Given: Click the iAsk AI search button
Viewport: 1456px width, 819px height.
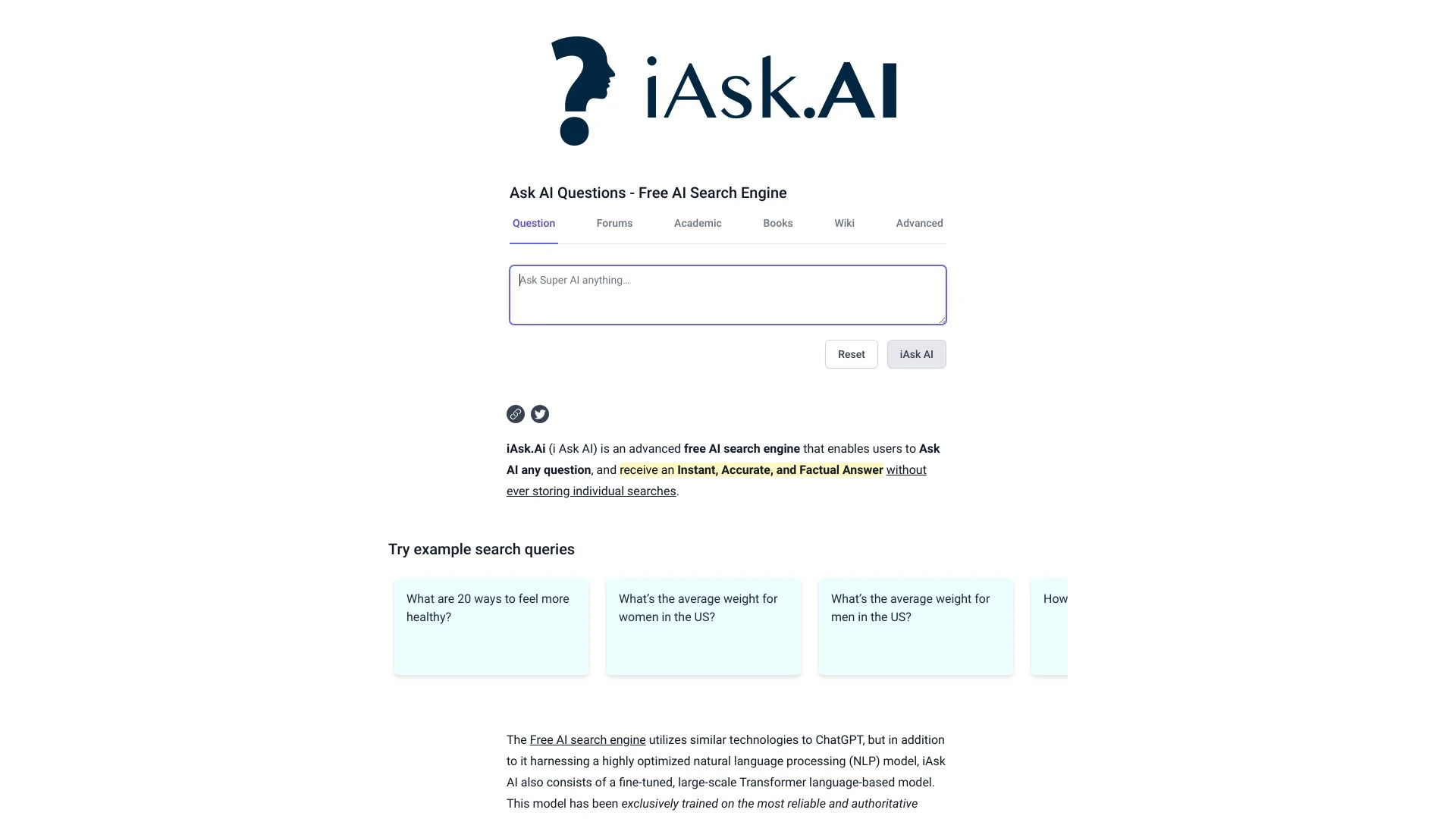Looking at the screenshot, I should (x=916, y=354).
